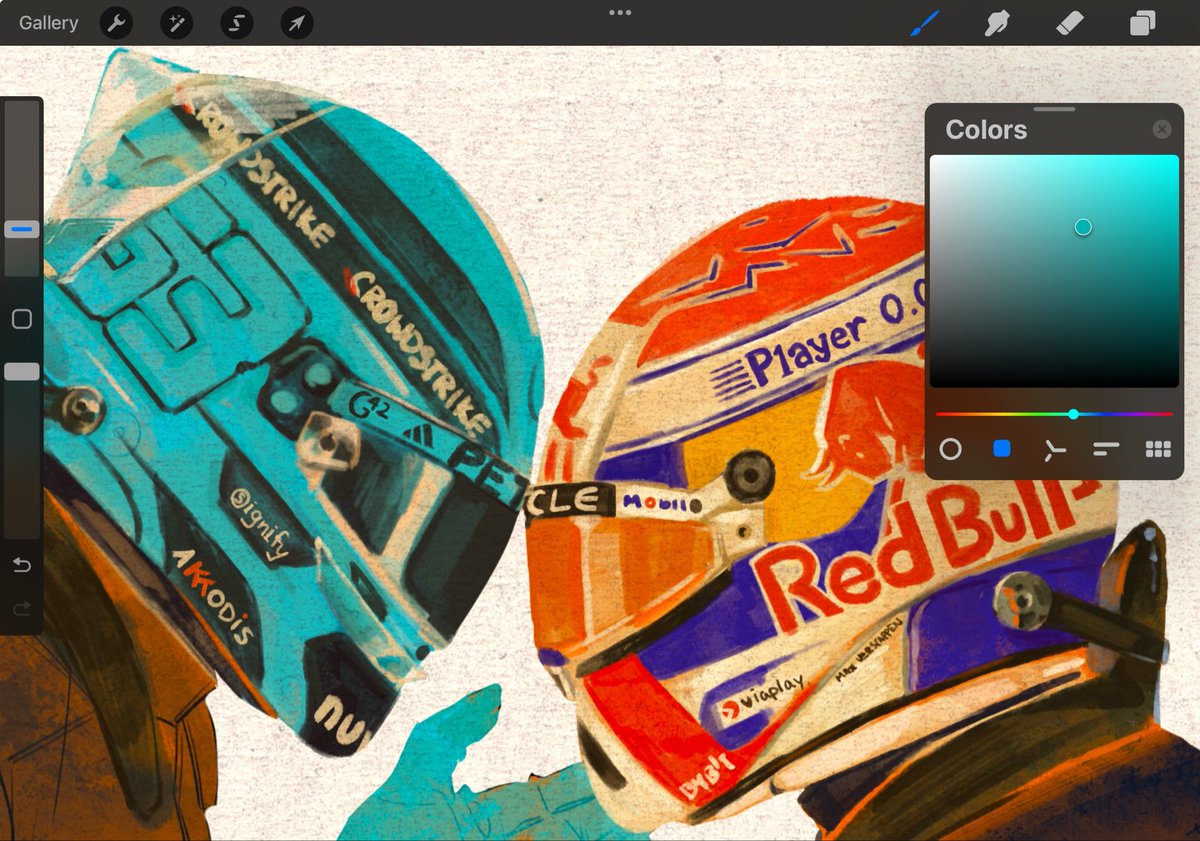Open the Selection tool
Screen dimensions: 1200x841
coord(237,23)
